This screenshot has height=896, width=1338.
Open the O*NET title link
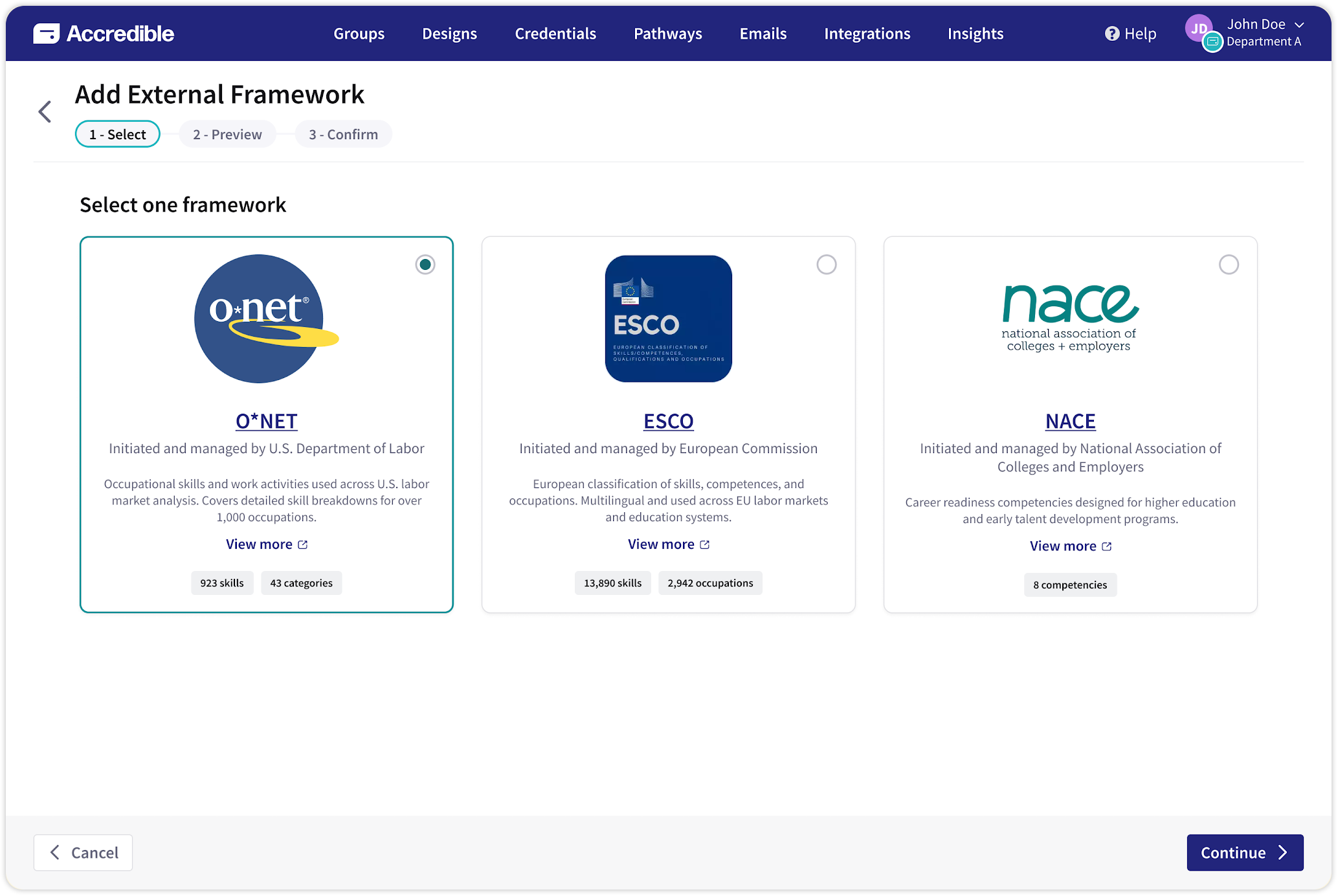point(267,421)
